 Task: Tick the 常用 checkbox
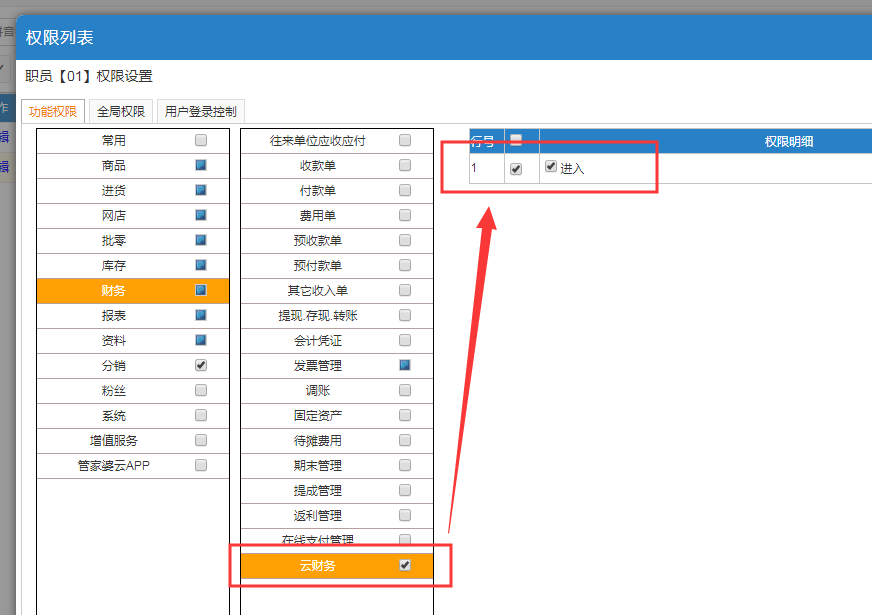coord(201,140)
